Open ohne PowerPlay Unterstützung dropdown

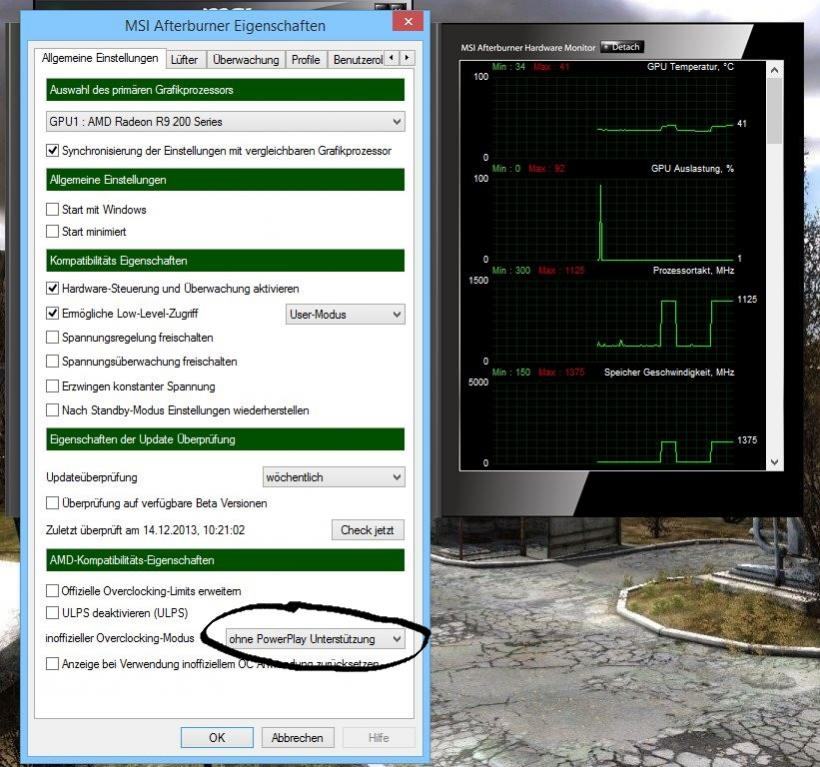(x=315, y=638)
